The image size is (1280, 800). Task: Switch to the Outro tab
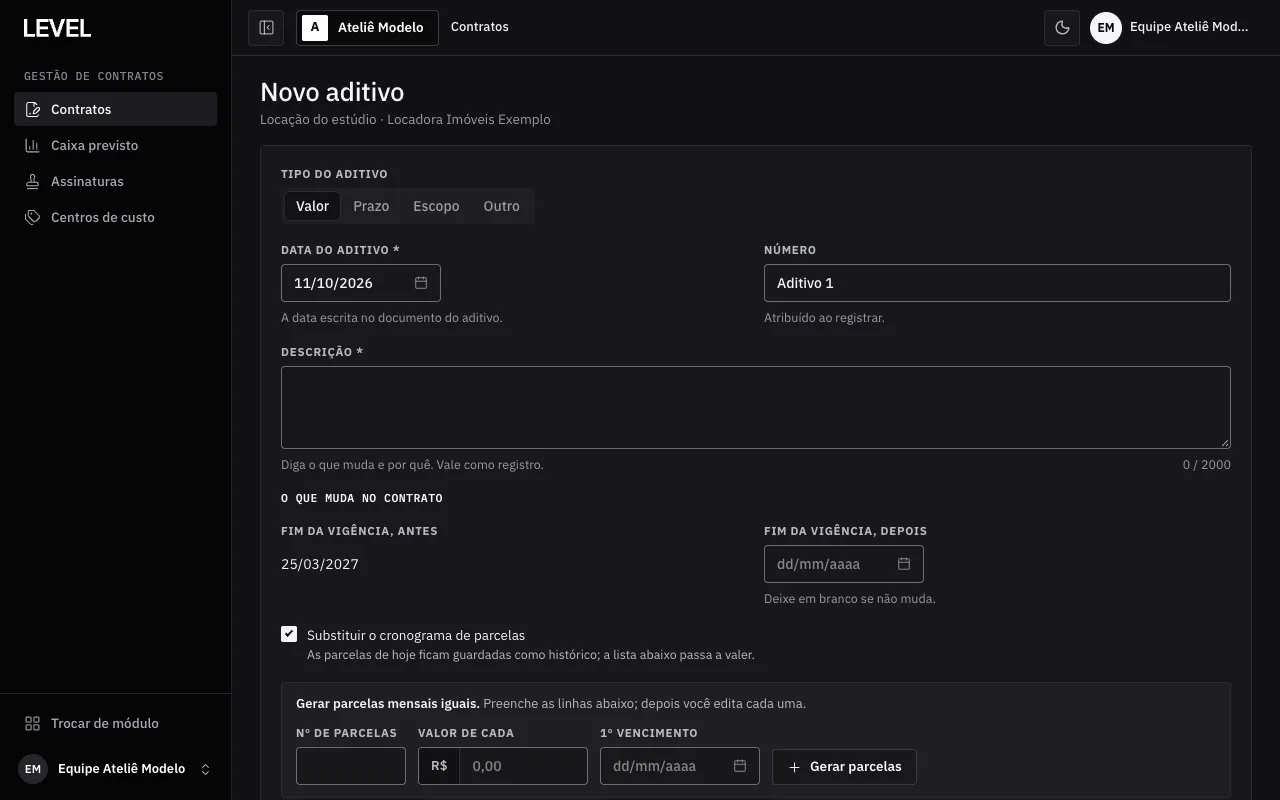[501, 206]
